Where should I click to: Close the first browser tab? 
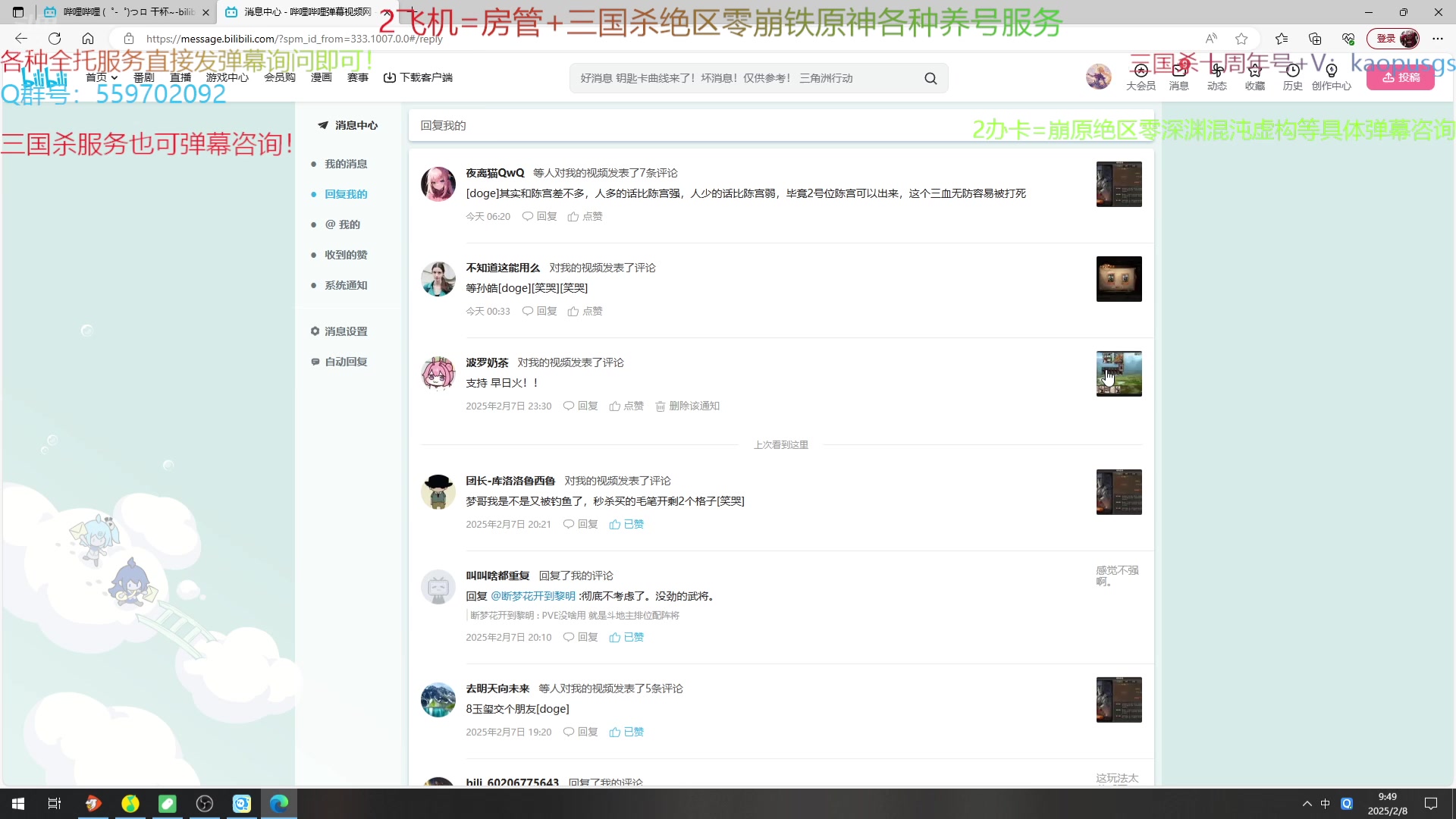coord(206,12)
